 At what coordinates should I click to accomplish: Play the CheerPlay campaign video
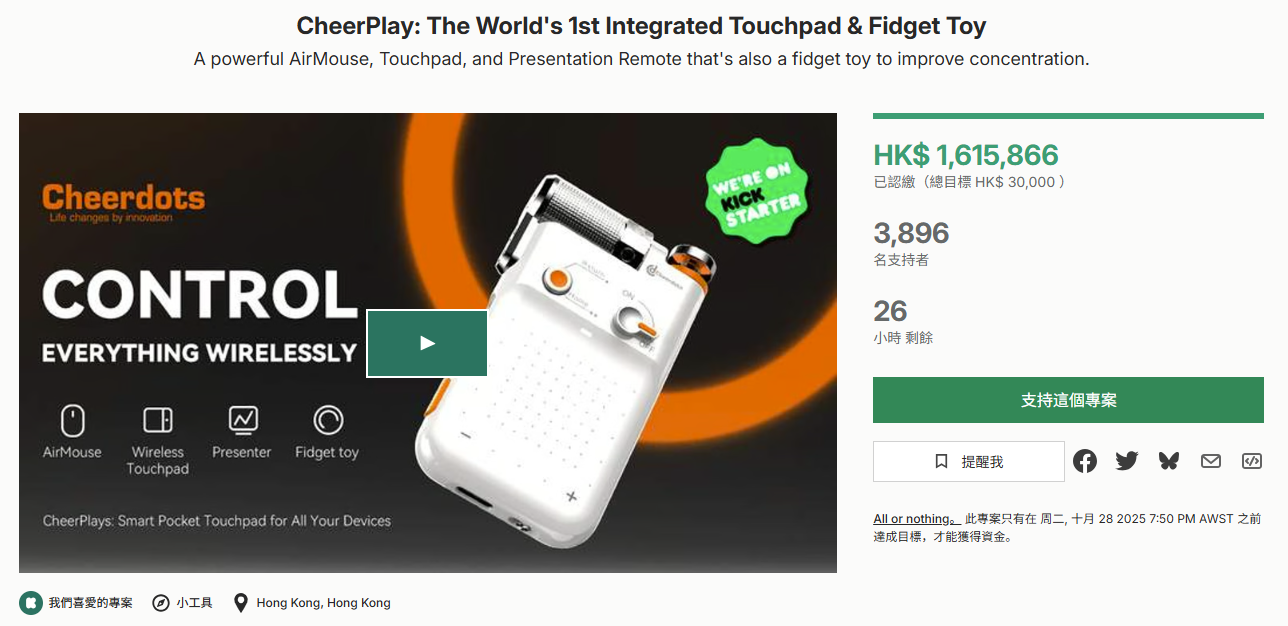coord(427,343)
